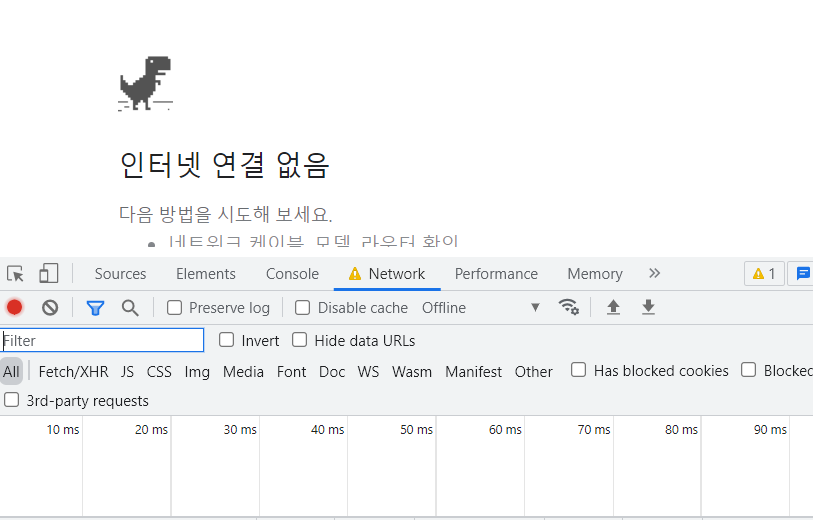Show more DevTools tabs chevron
The height and width of the screenshot is (520, 813).
[x=654, y=273]
